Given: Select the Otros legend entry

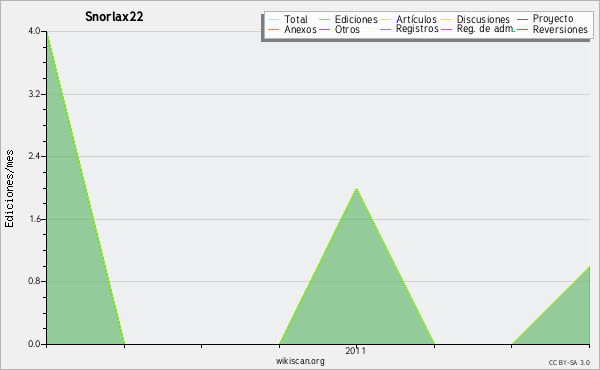Looking at the screenshot, I should (x=347, y=29).
